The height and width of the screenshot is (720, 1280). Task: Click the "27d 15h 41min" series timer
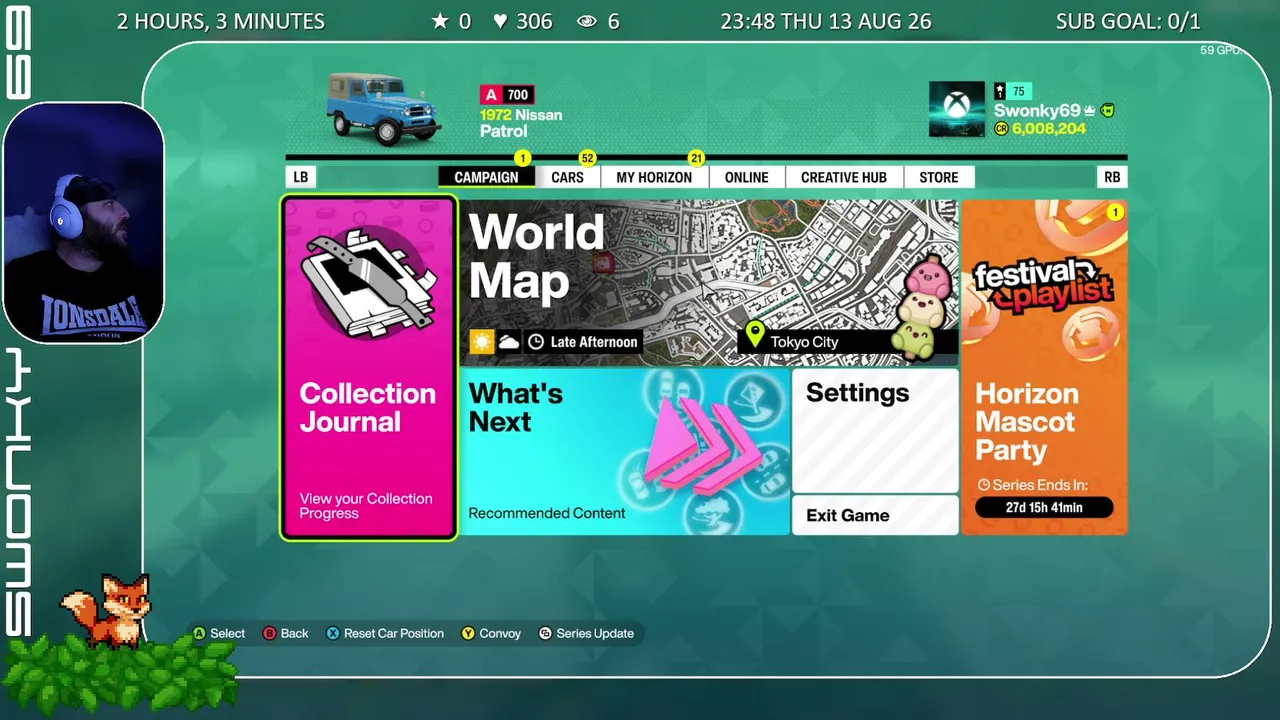(x=1044, y=507)
